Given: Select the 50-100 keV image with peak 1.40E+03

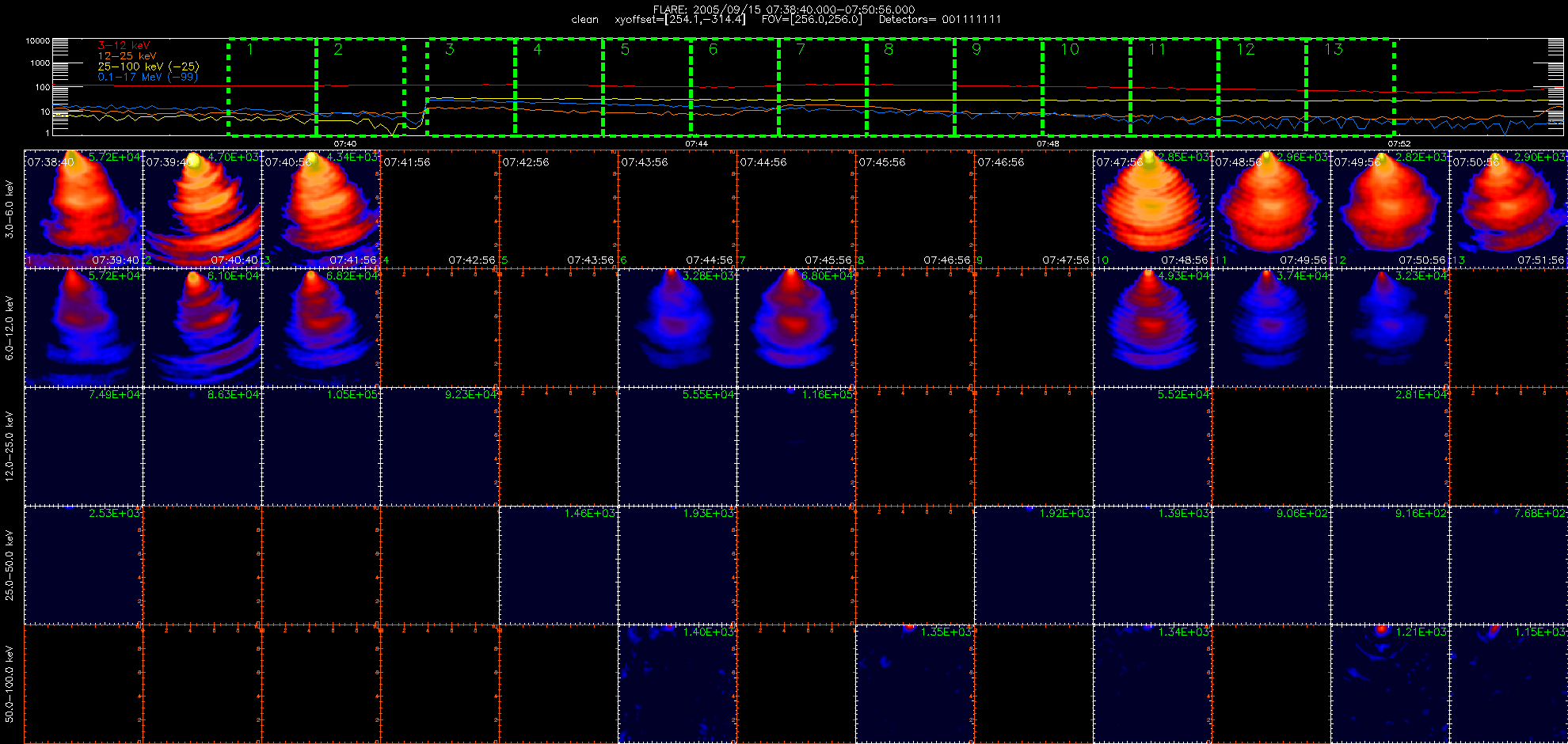Looking at the screenshot, I should 677,684.
